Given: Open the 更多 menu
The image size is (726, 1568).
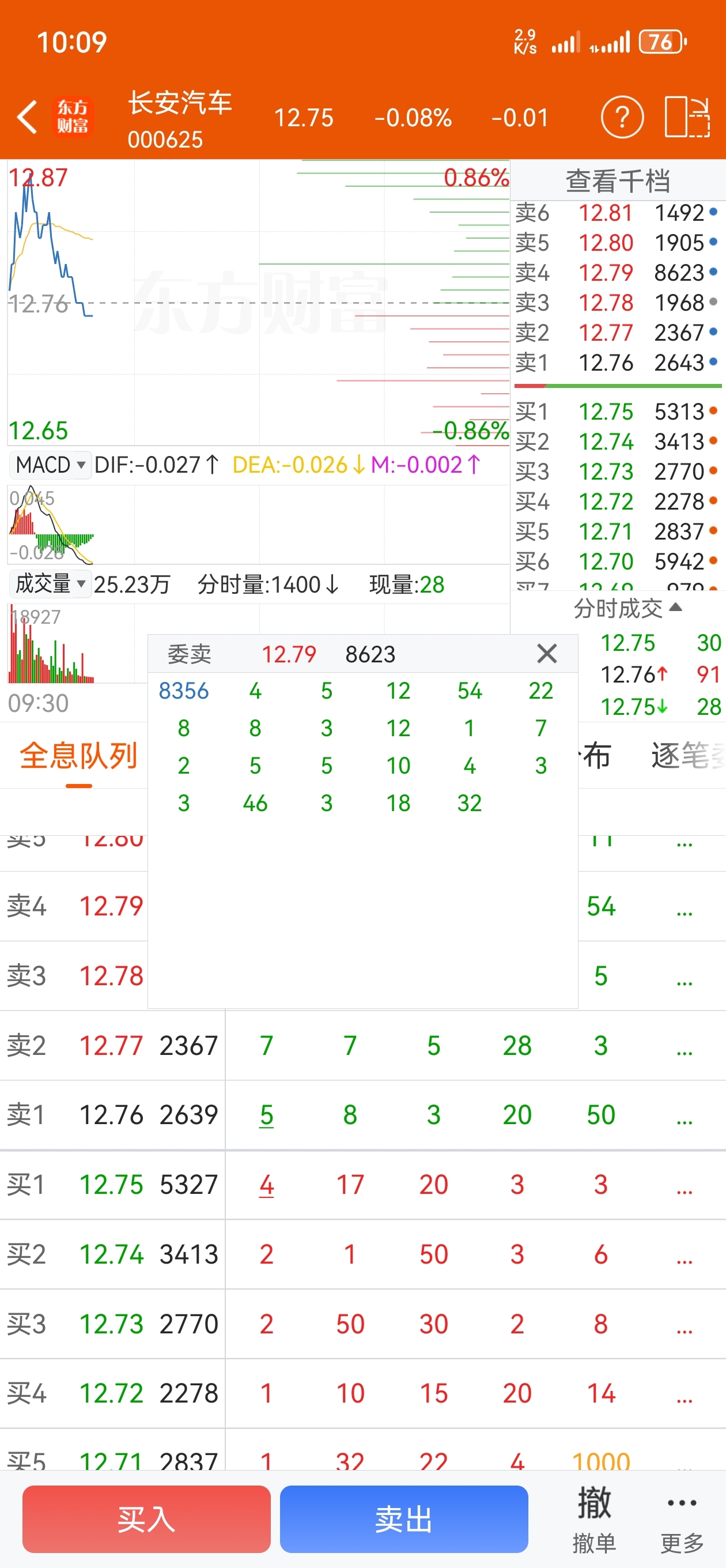Looking at the screenshot, I should point(682,1520).
